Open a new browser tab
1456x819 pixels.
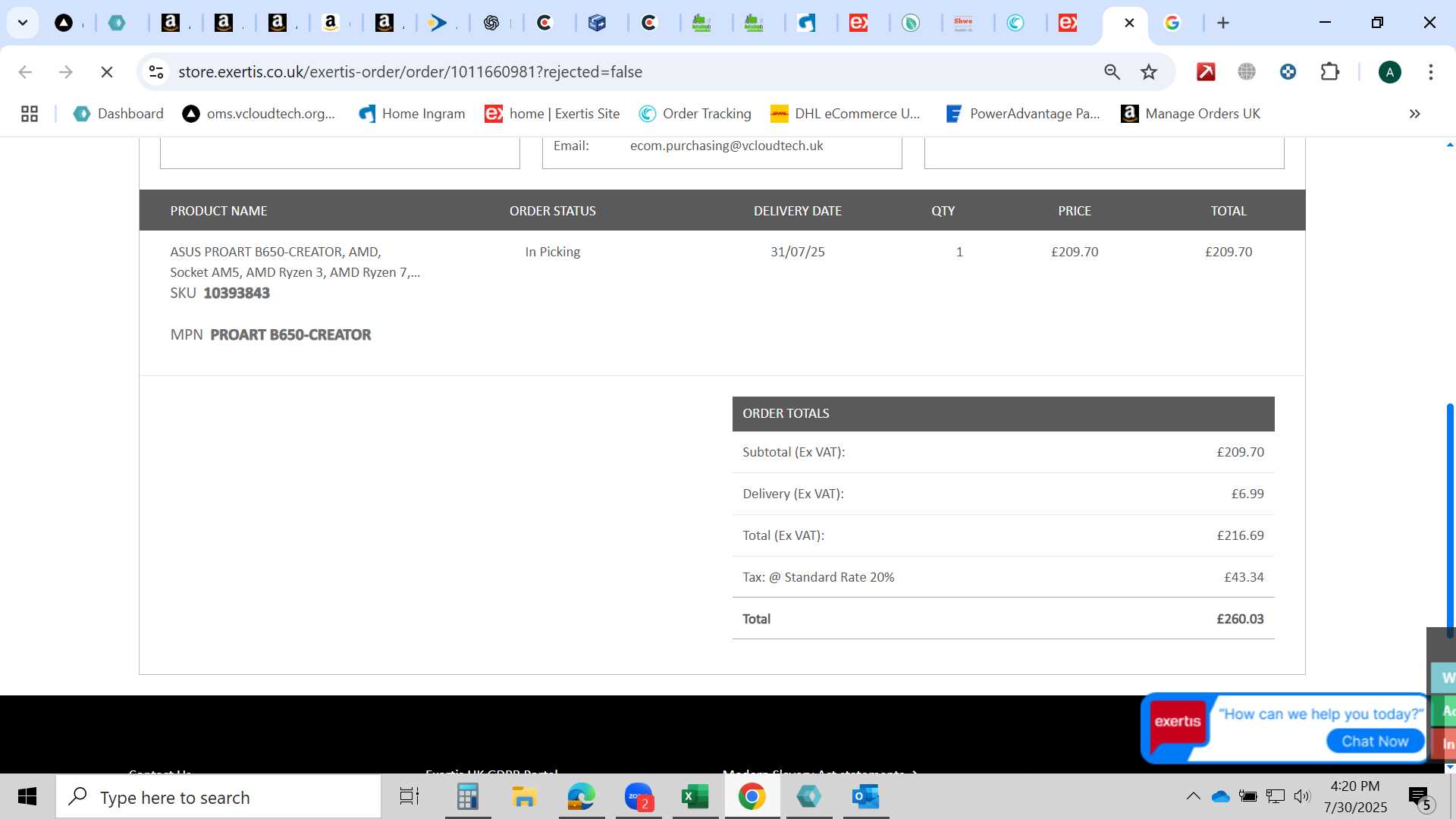pyautogui.click(x=1222, y=23)
